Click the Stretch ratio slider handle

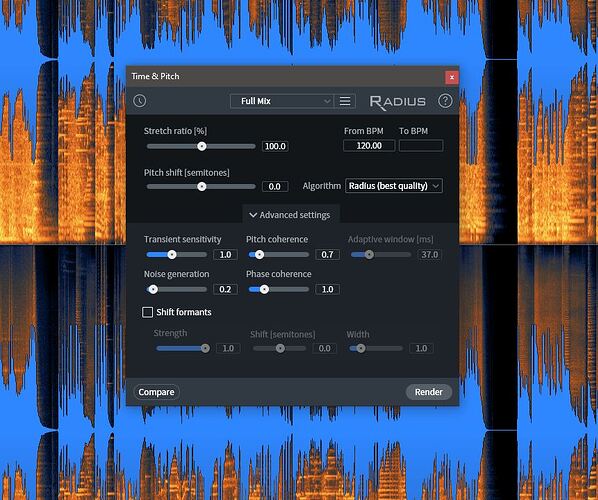click(202, 146)
